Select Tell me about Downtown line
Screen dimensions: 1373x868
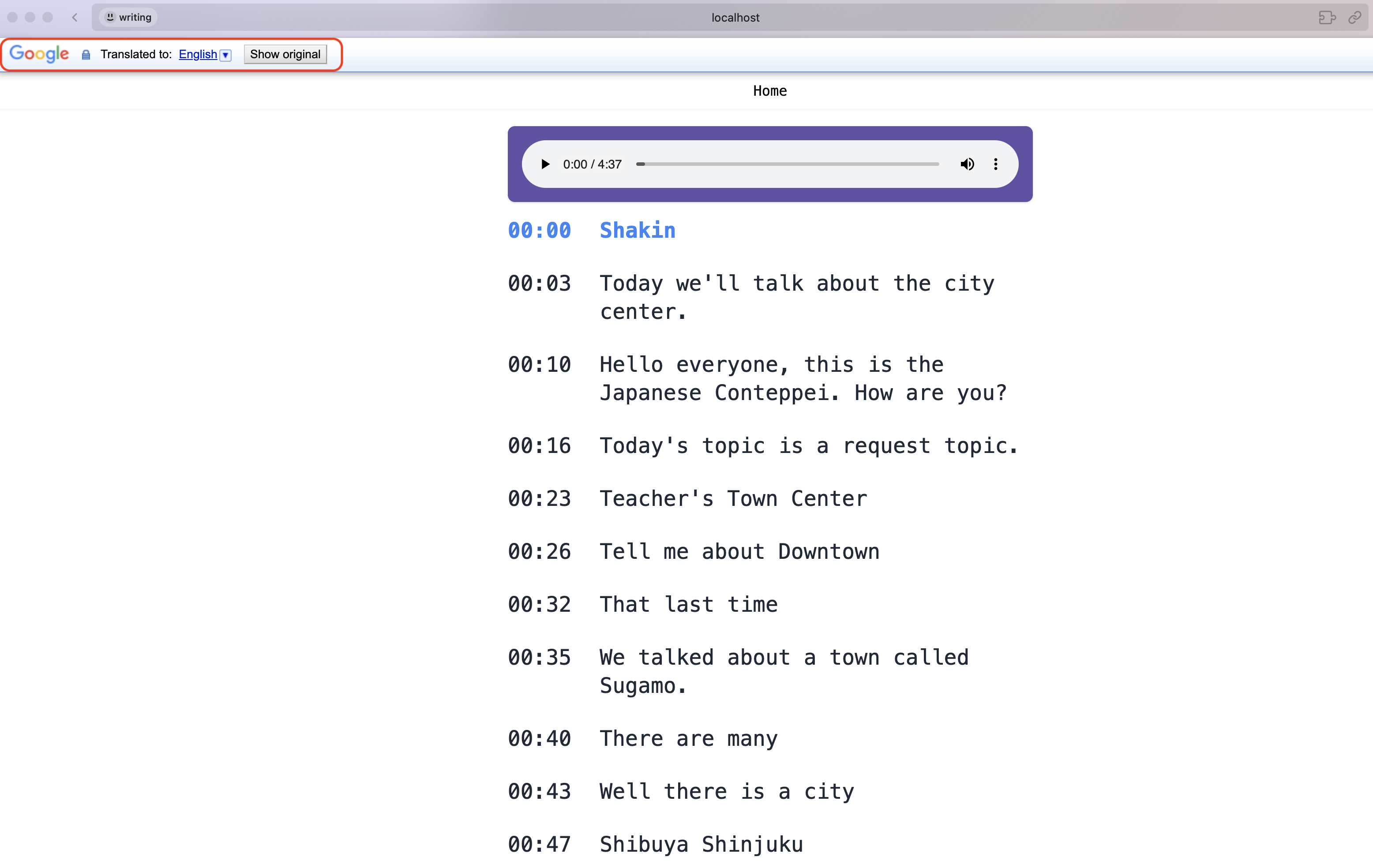[739, 552]
